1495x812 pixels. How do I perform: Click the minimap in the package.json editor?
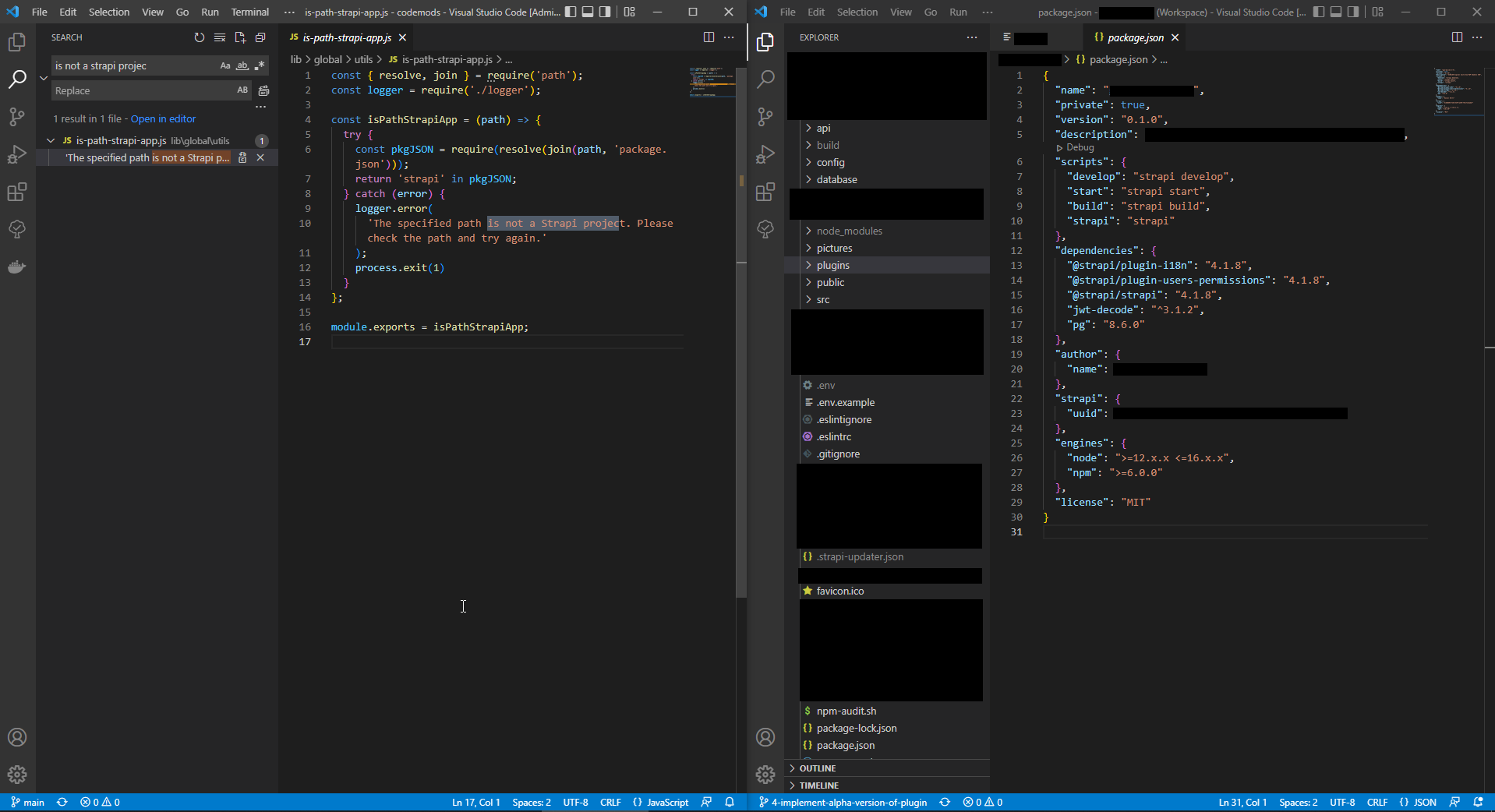pos(1459,94)
